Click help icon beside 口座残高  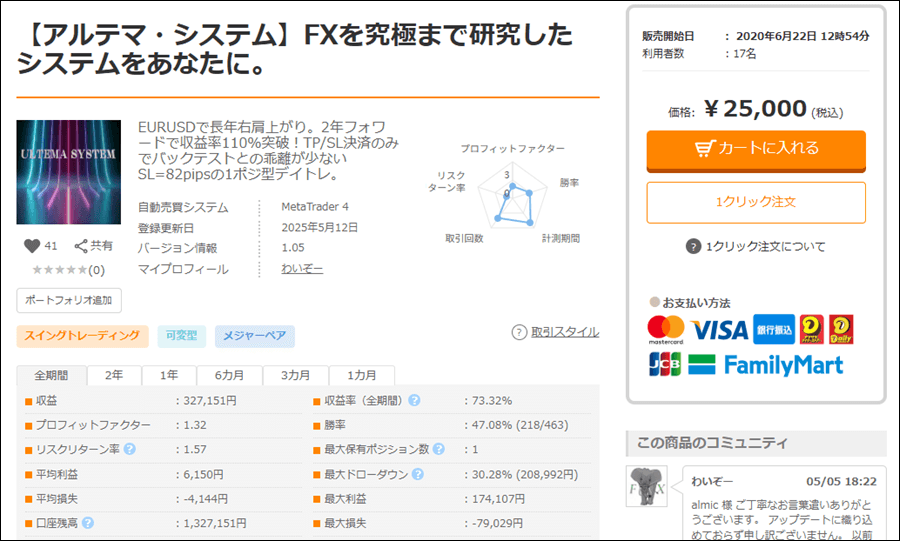[88, 522]
